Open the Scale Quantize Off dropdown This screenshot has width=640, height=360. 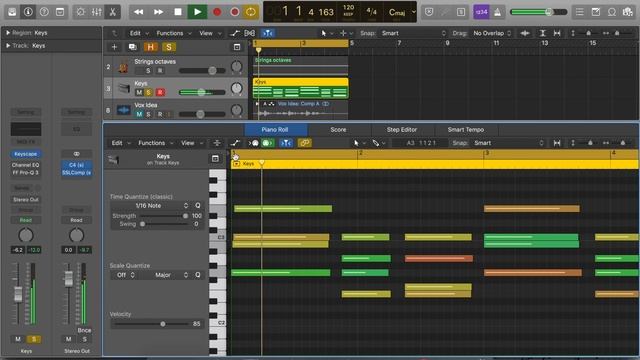[x=124, y=275]
